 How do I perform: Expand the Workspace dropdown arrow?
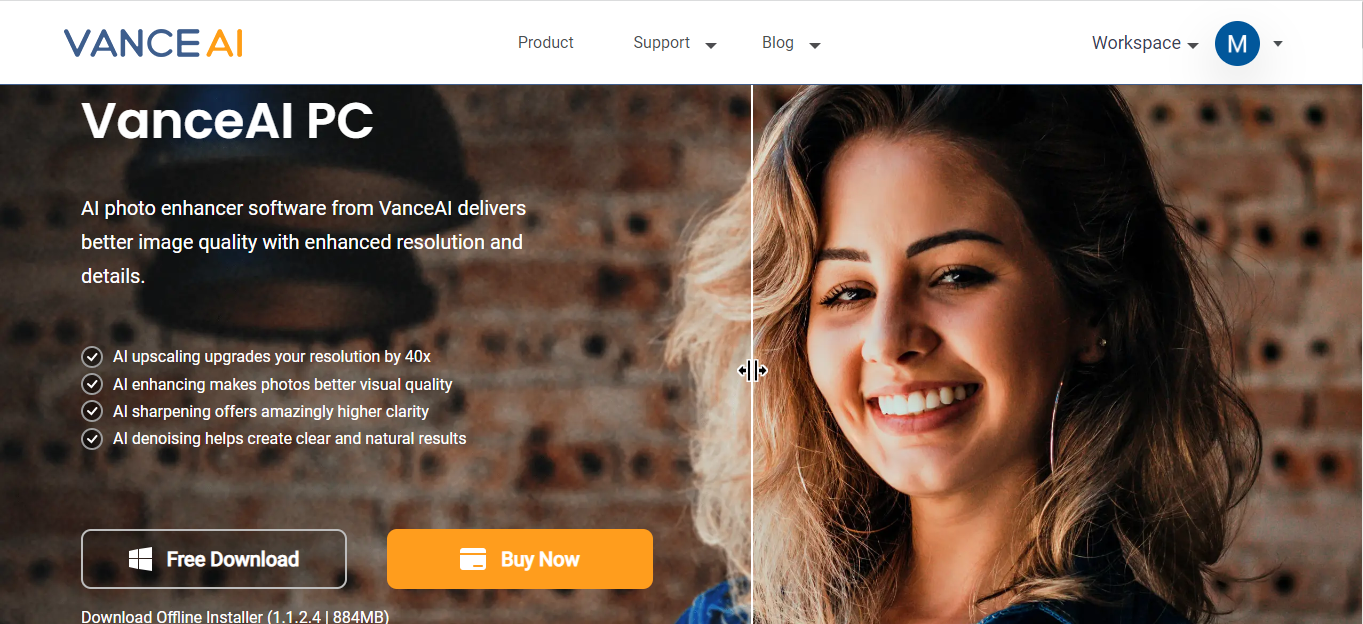coord(1192,45)
